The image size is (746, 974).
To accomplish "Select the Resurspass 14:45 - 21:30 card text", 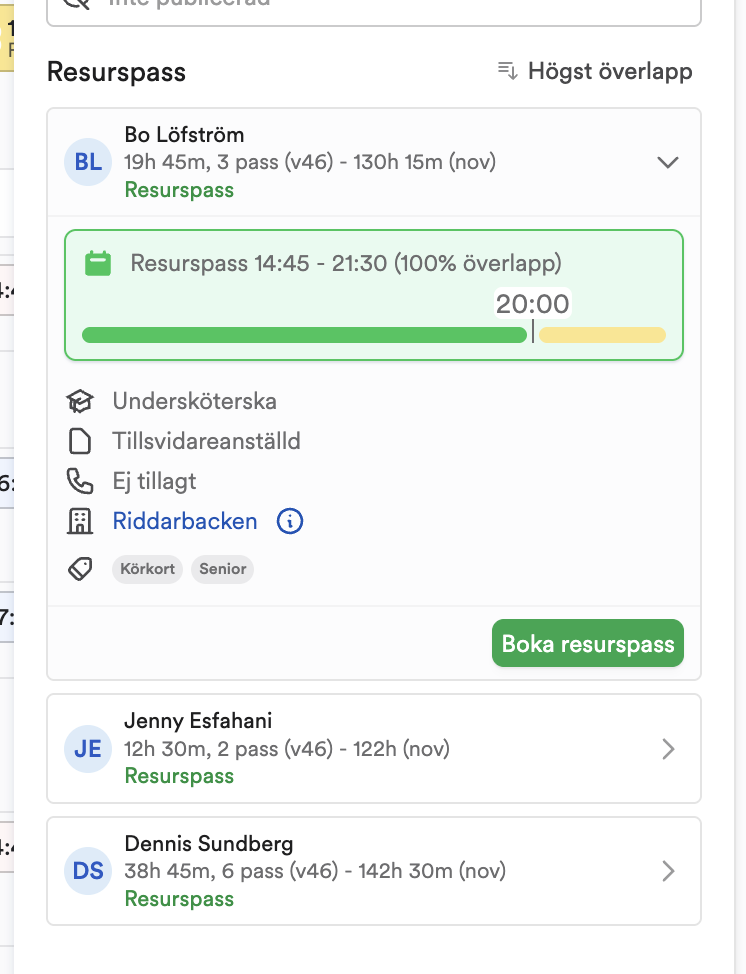I will point(346,263).
